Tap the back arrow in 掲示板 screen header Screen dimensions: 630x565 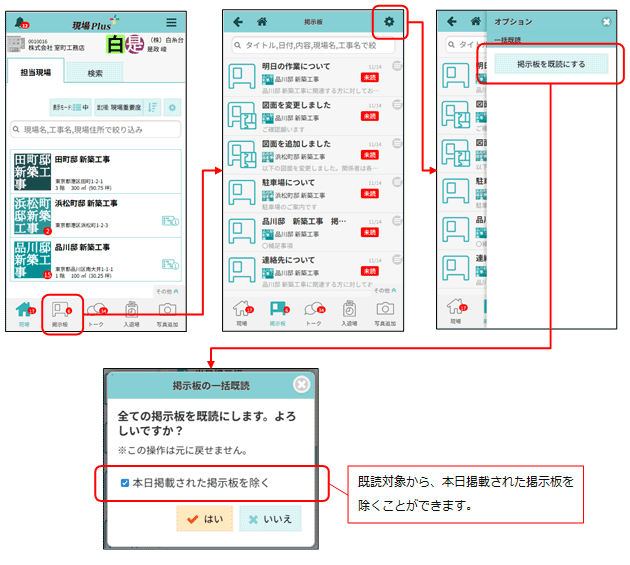tap(238, 21)
